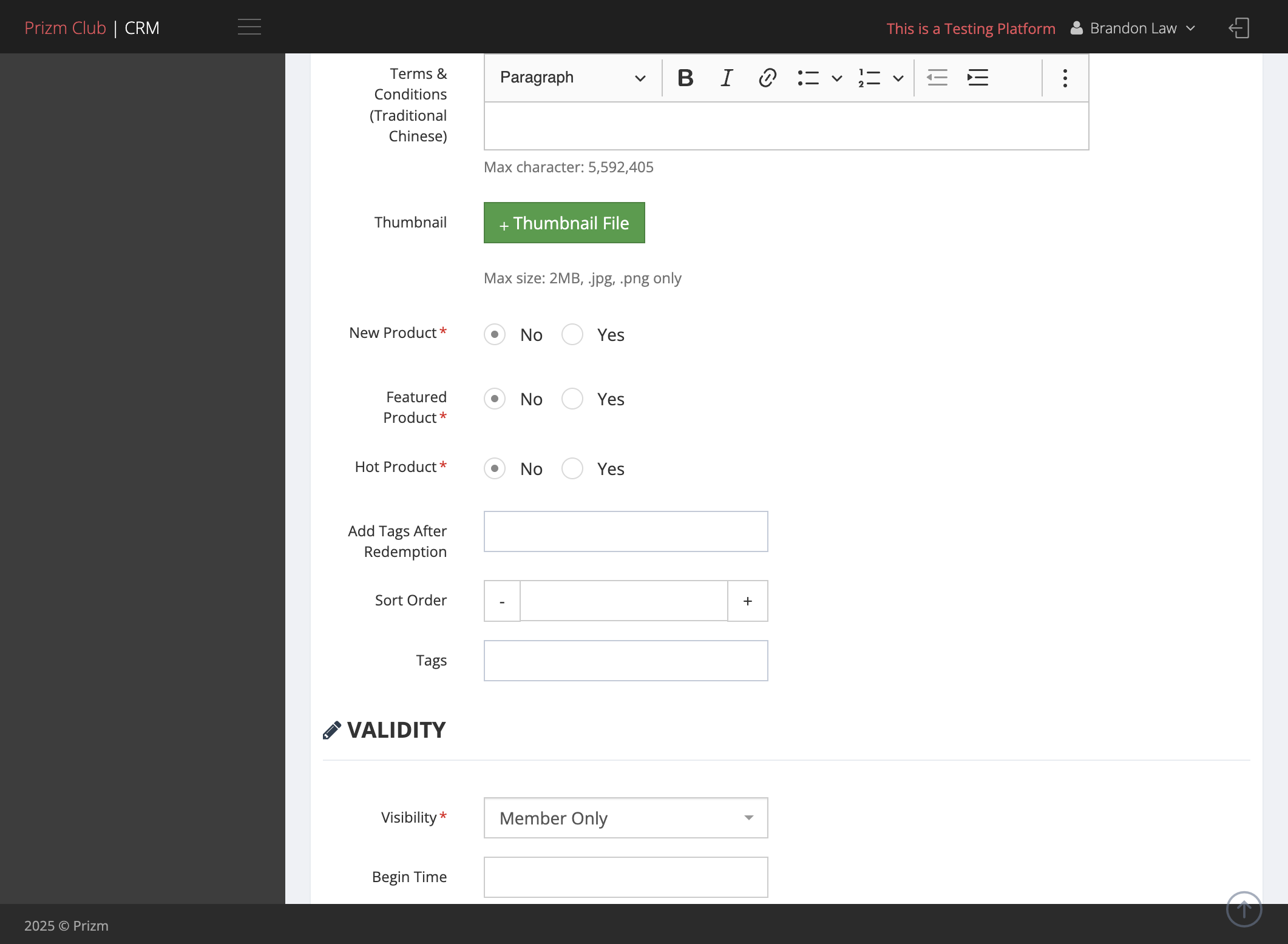Click 'This is a Testing Platform' notice

tap(971, 29)
